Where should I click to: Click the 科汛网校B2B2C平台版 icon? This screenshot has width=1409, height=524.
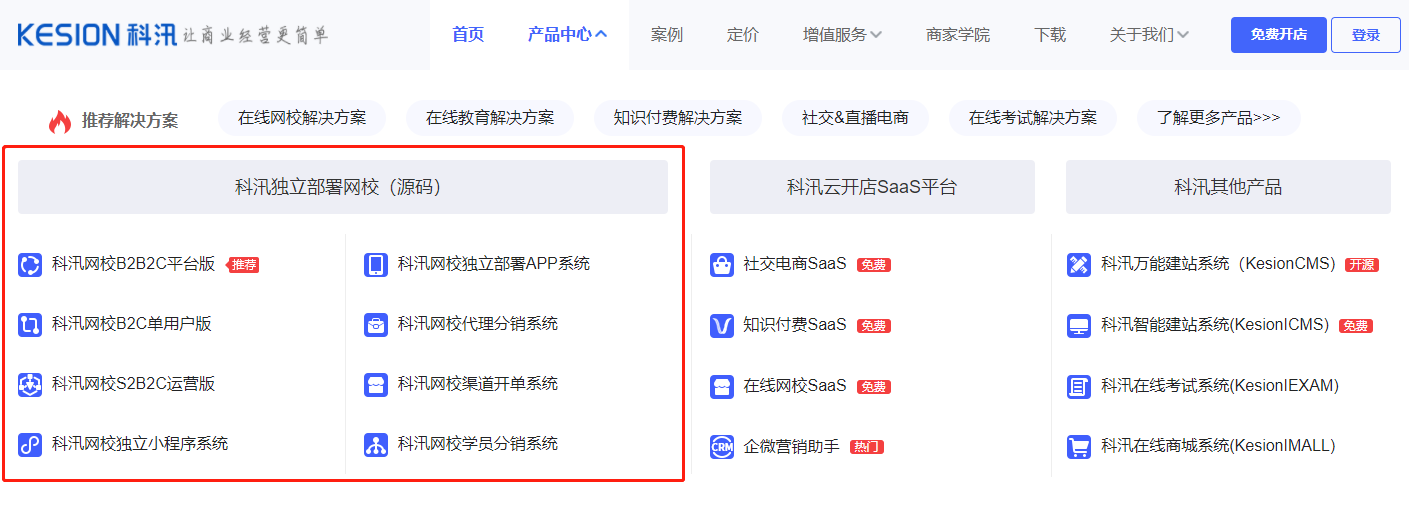(30, 265)
